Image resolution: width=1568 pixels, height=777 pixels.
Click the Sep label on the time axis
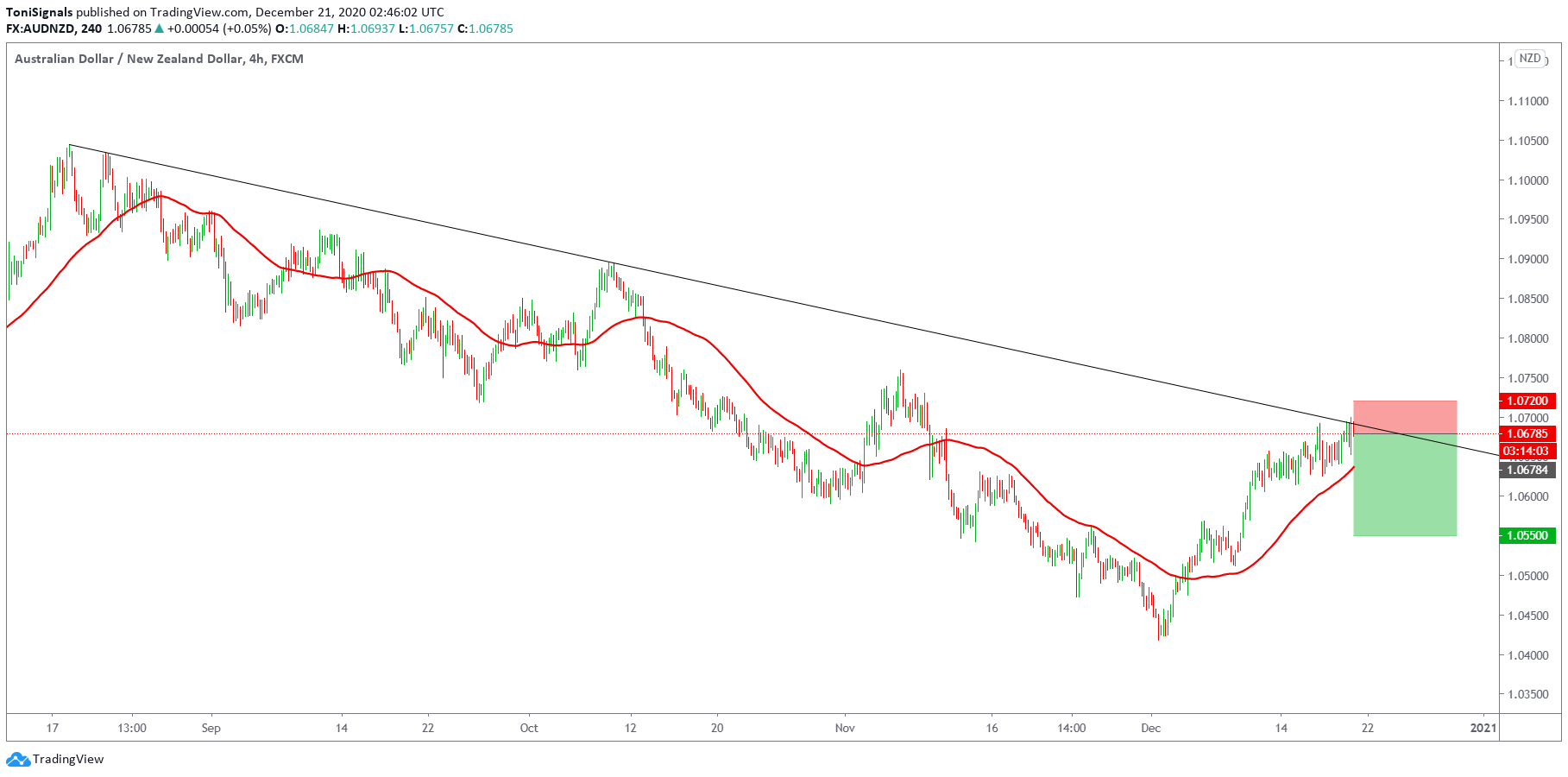click(x=211, y=728)
